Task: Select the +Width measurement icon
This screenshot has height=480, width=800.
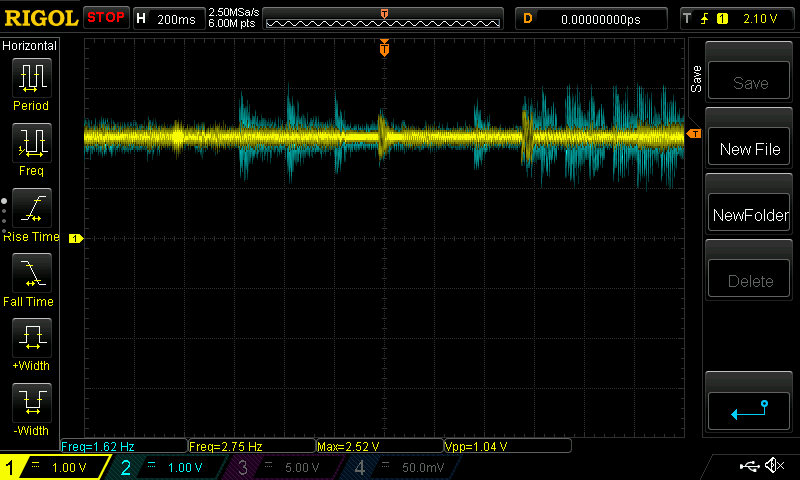Action: click(x=32, y=337)
